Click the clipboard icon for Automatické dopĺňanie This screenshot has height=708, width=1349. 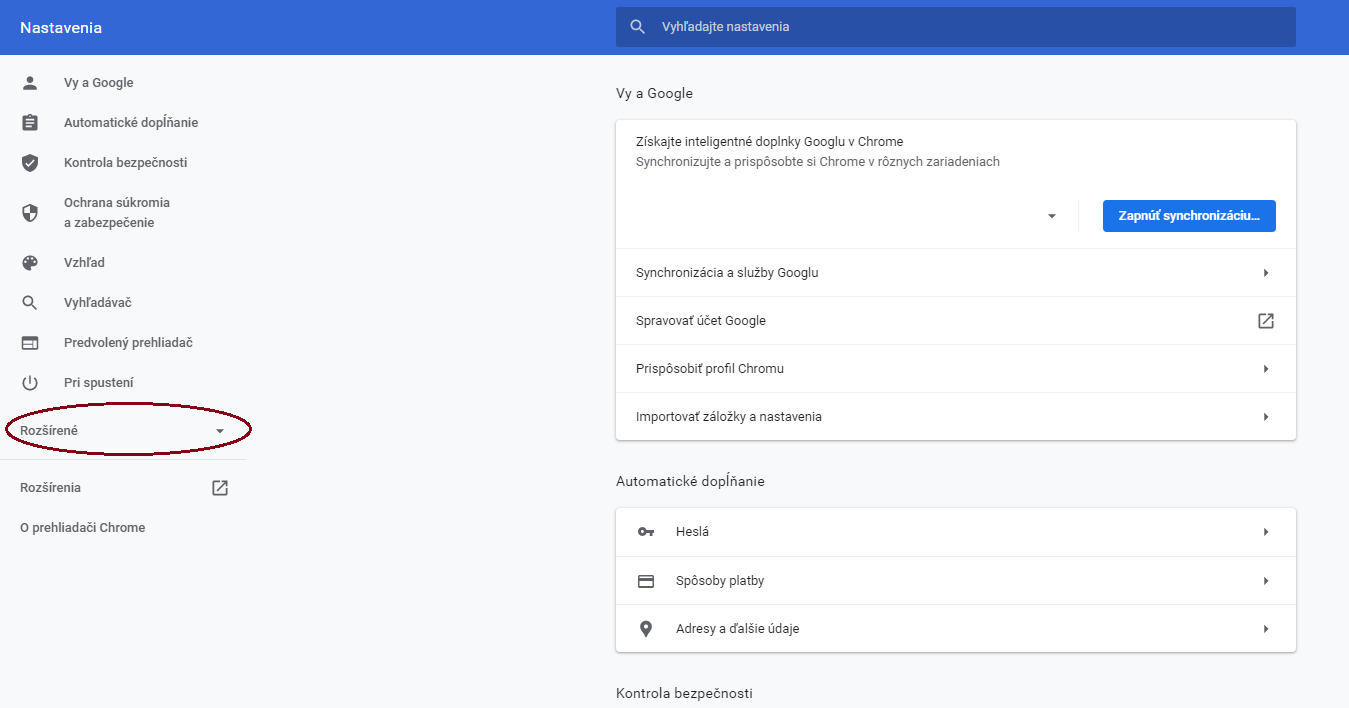point(30,123)
